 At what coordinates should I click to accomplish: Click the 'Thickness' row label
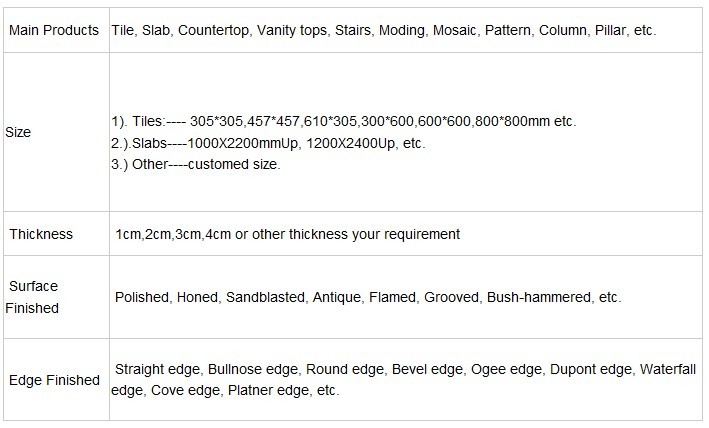click(41, 234)
